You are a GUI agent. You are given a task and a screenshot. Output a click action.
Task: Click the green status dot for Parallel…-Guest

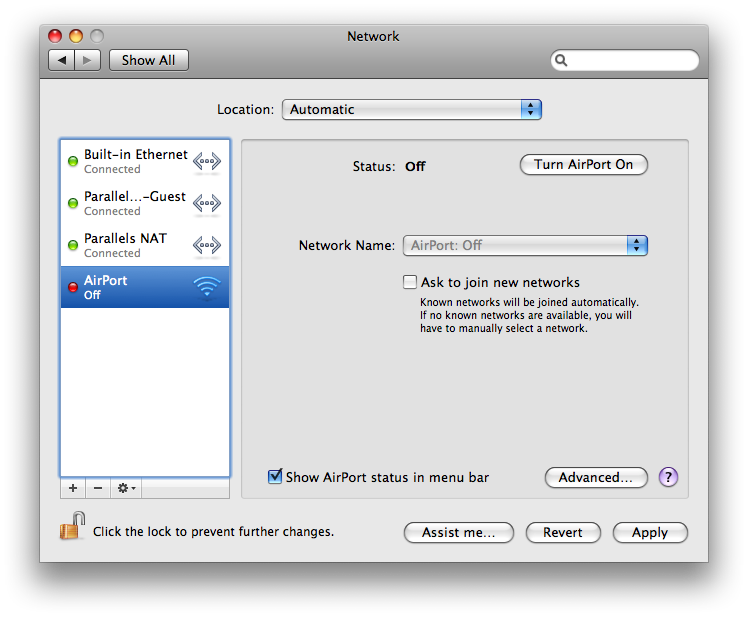click(73, 203)
